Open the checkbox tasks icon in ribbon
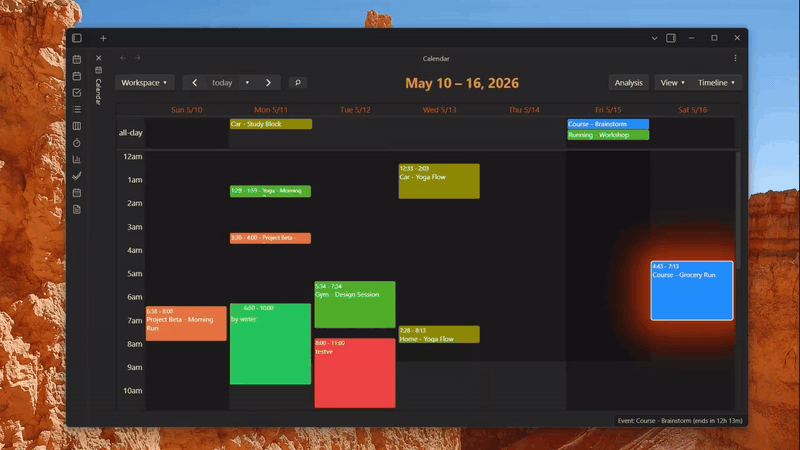This screenshot has width=800, height=450. pos(77,93)
